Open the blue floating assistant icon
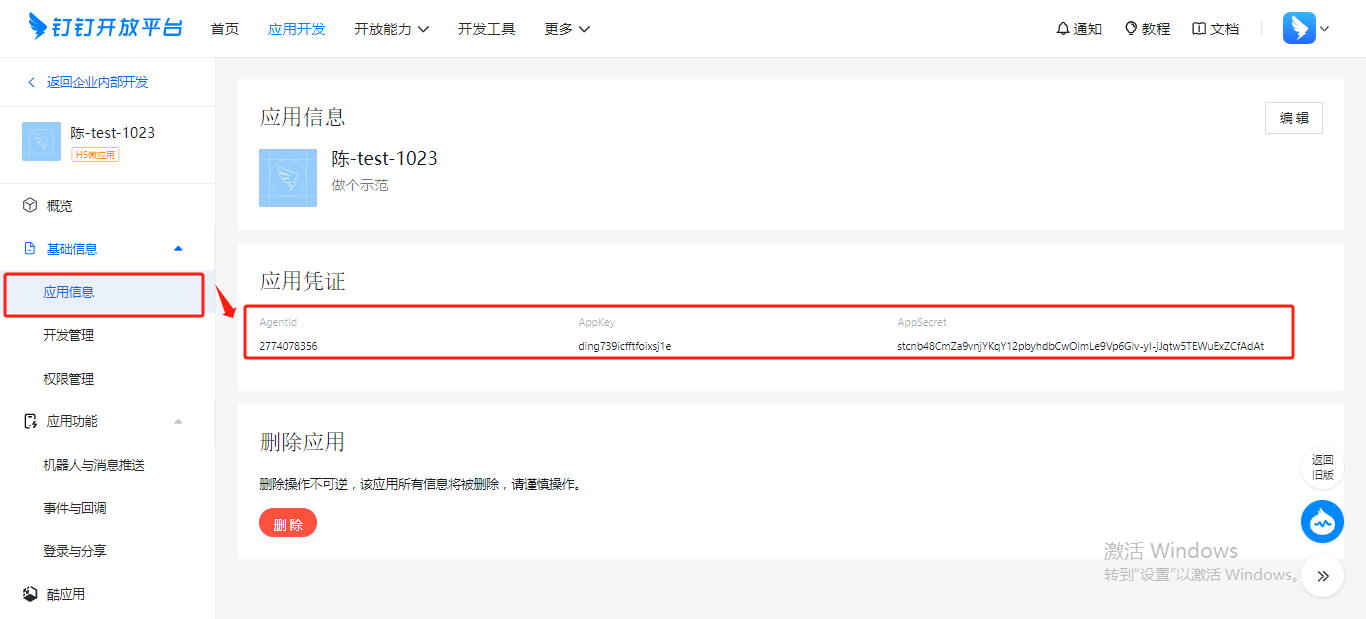Viewport: 1366px width, 619px height. tap(1322, 522)
